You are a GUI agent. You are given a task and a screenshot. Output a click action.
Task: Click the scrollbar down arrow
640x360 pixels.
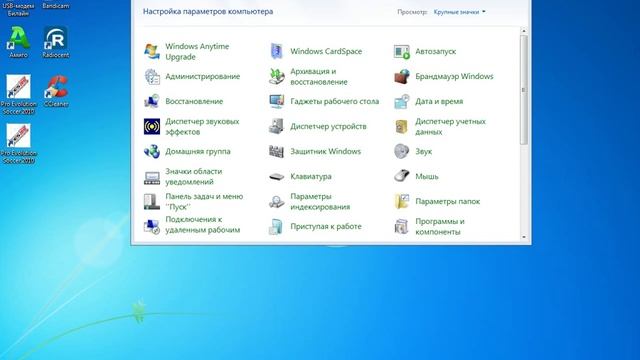tap(524, 237)
